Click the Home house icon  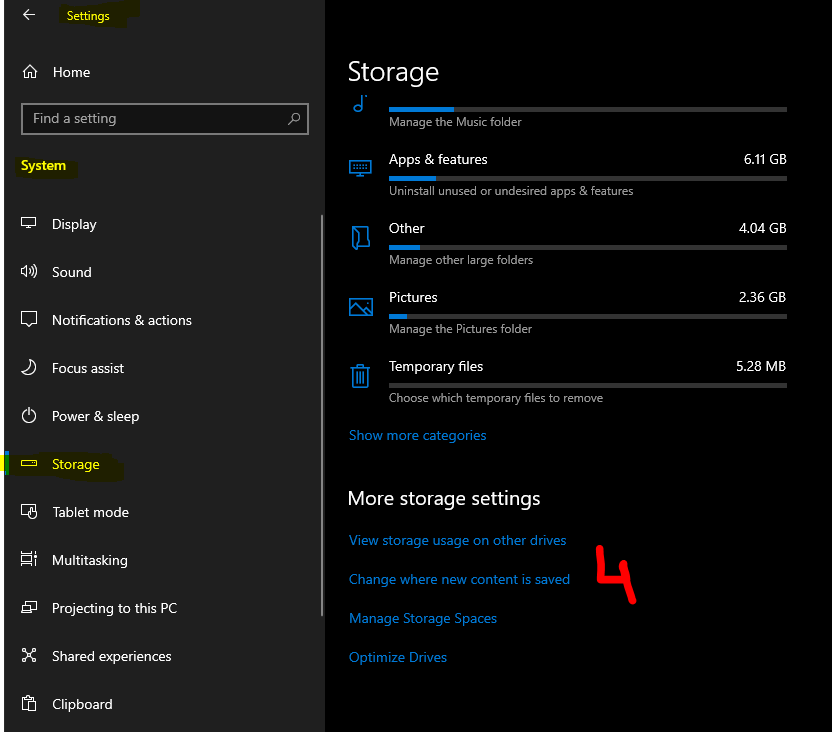pyautogui.click(x=30, y=72)
